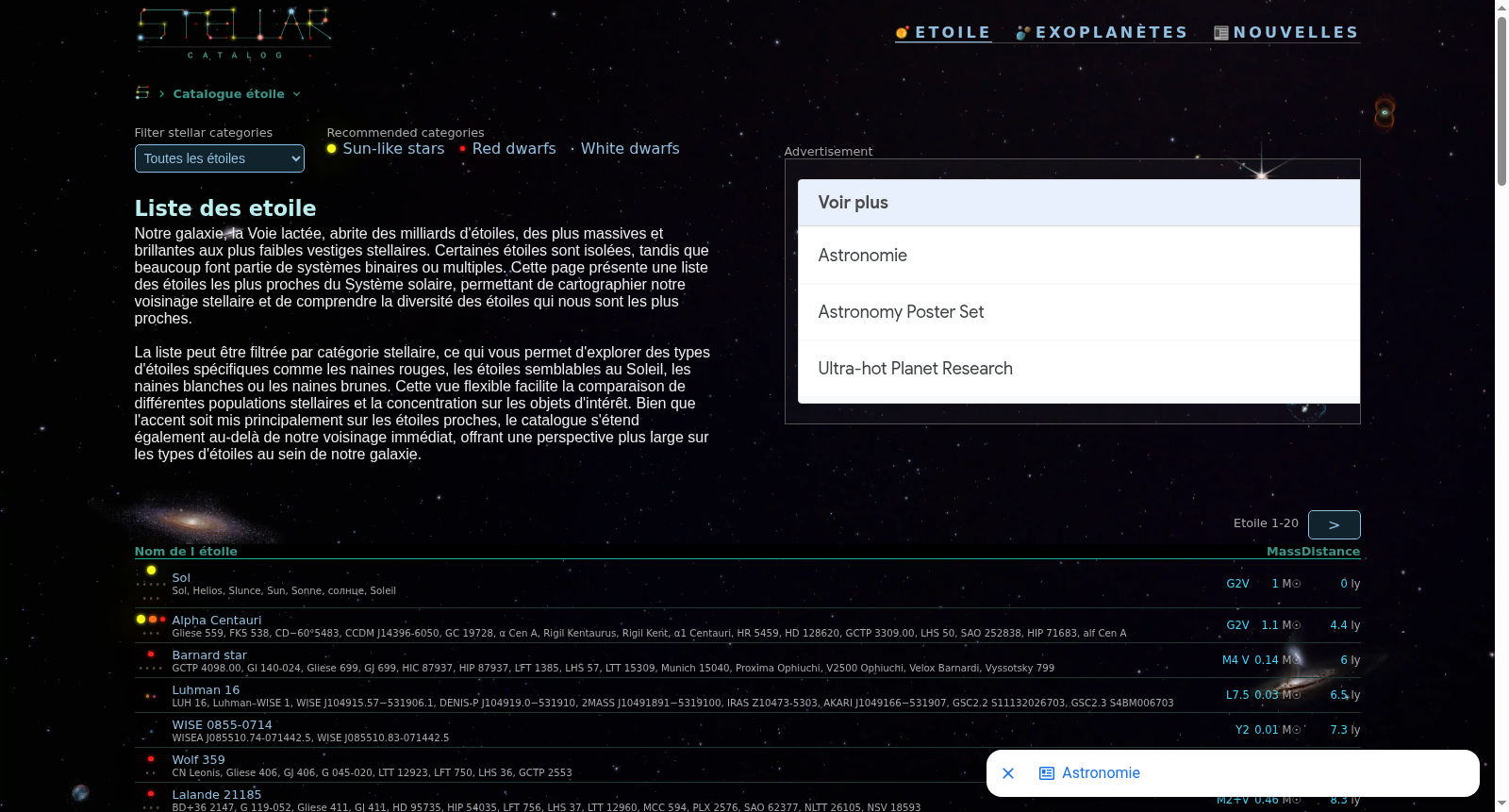This screenshot has height=812, width=1509.
Task: Click the page vertical scrollbar thumb
Action: click(x=1501, y=100)
